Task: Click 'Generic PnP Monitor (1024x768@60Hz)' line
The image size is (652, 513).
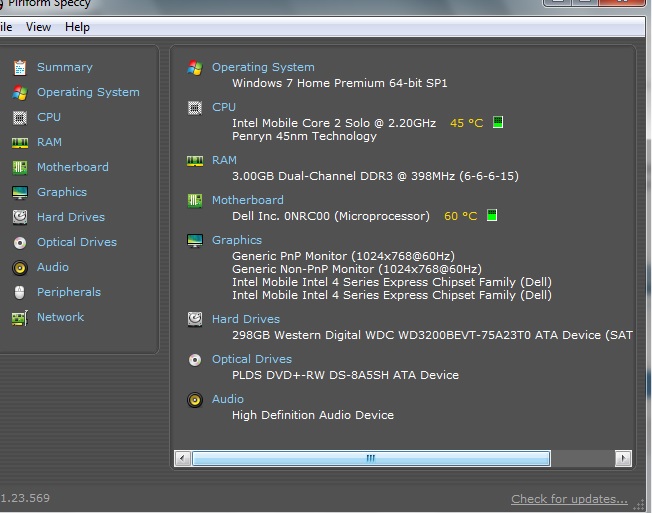Action: (343, 256)
